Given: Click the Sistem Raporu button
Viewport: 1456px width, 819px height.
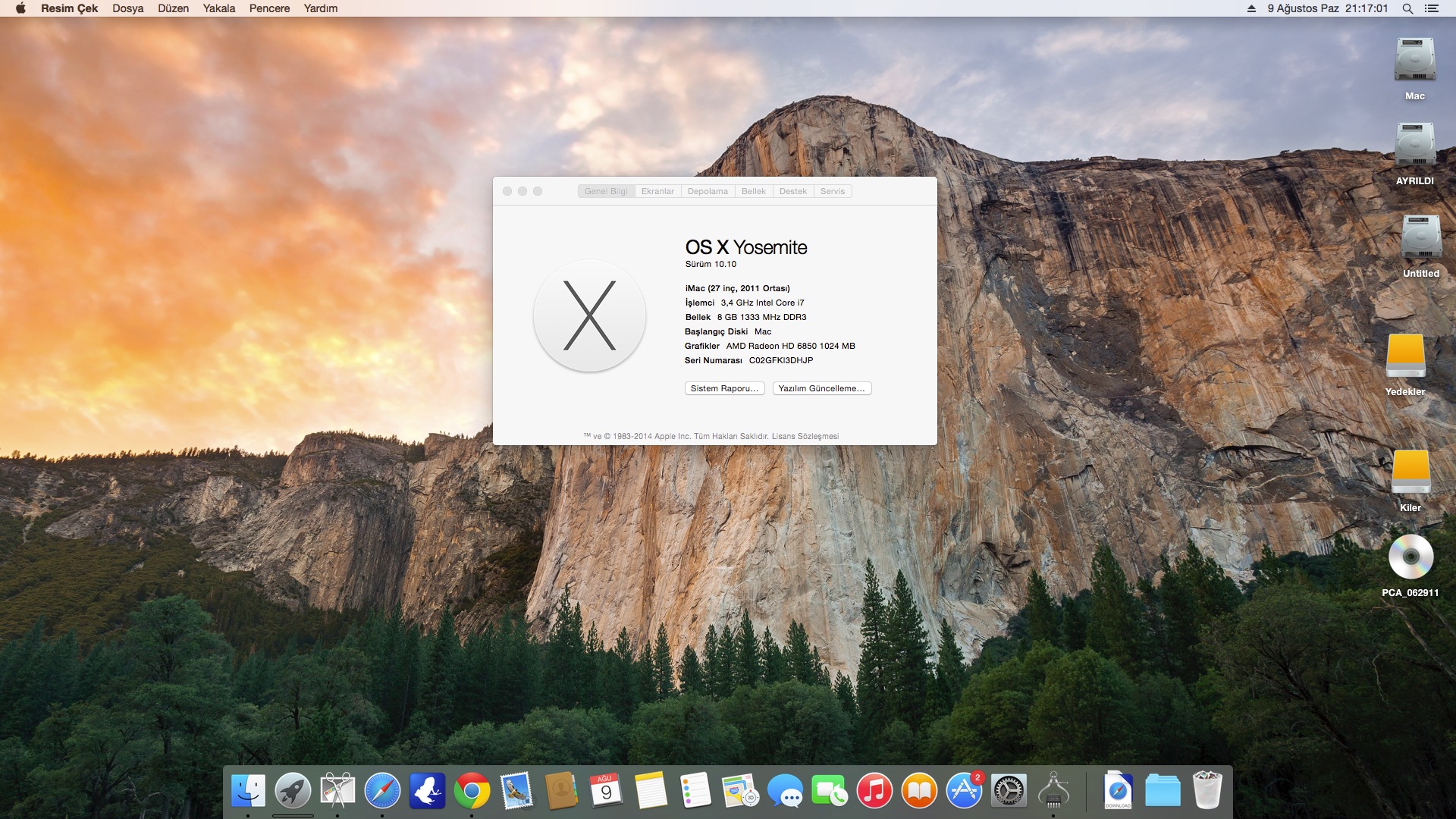Looking at the screenshot, I should click(724, 388).
